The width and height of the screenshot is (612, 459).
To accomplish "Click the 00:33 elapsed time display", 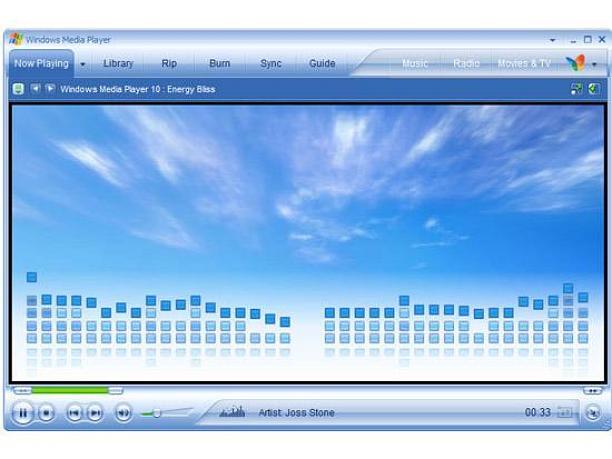I will [x=538, y=412].
